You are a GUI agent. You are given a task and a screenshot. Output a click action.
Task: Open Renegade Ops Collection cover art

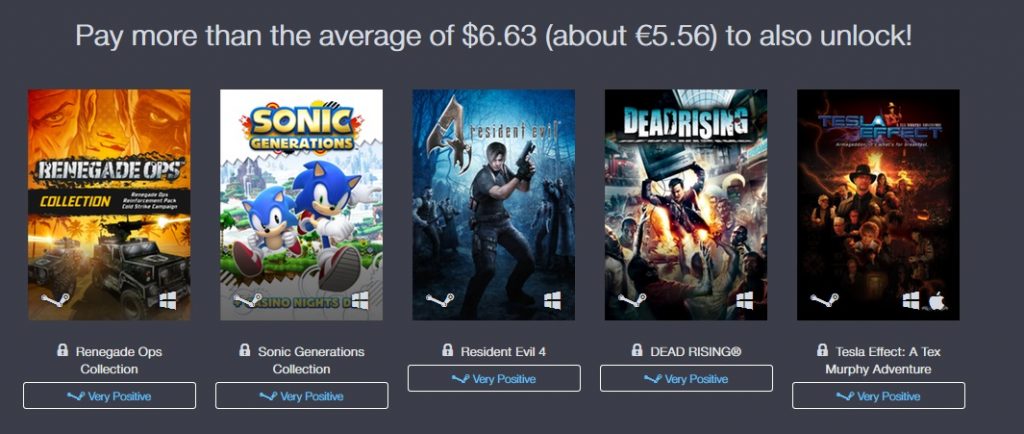click(109, 204)
